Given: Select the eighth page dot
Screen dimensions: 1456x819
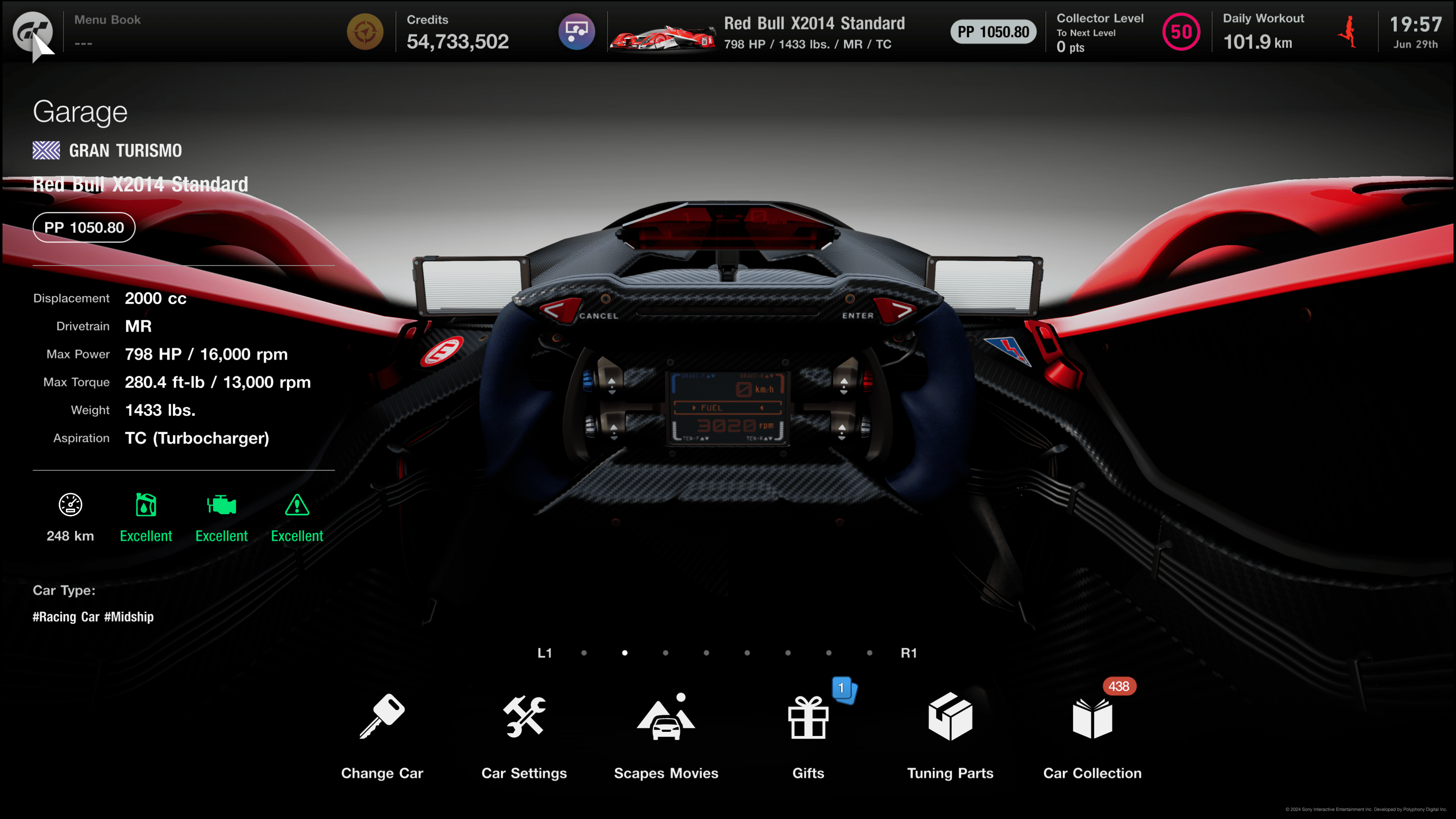Looking at the screenshot, I should tap(869, 653).
